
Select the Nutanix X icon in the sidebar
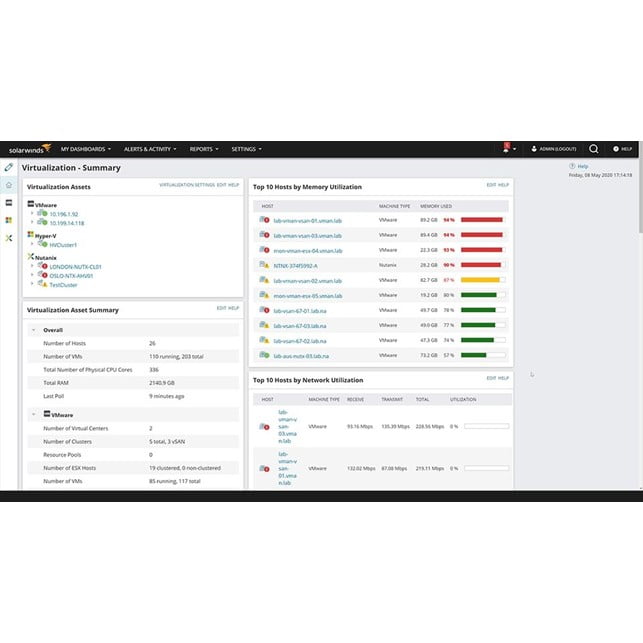pyautogui.click(x=9, y=238)
